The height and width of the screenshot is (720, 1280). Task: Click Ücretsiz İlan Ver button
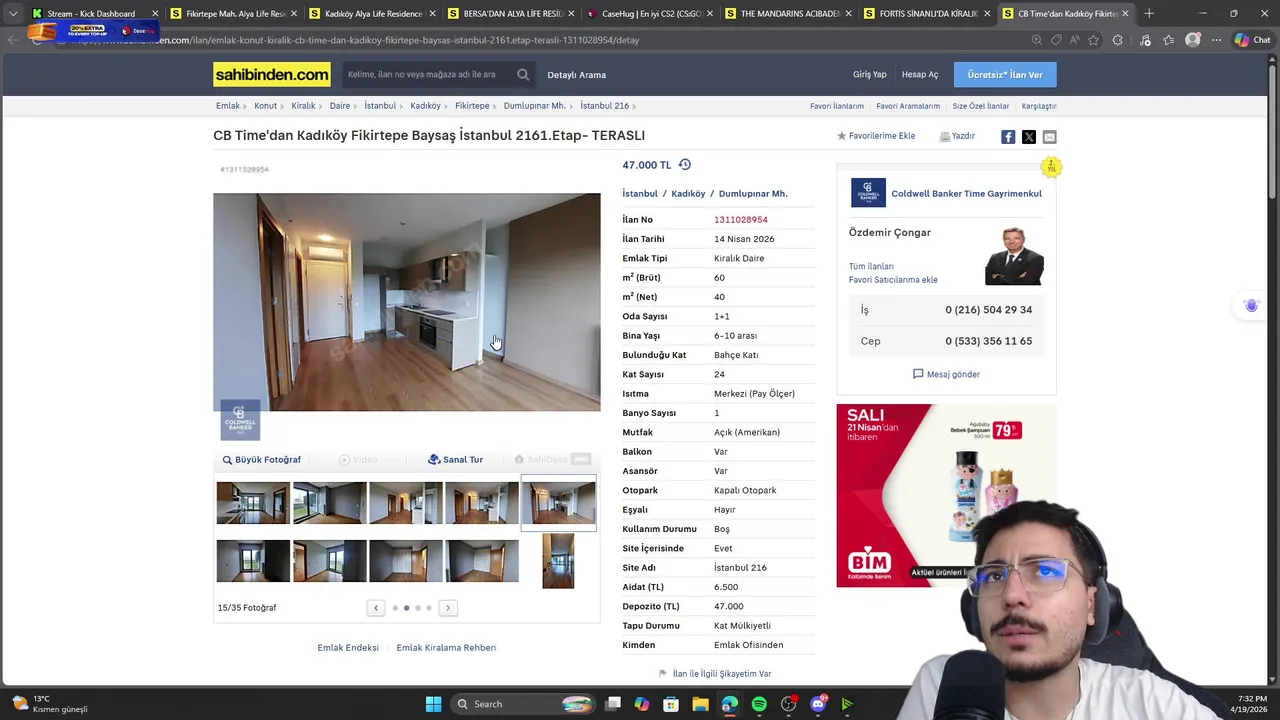click(x=1005, y=75)
